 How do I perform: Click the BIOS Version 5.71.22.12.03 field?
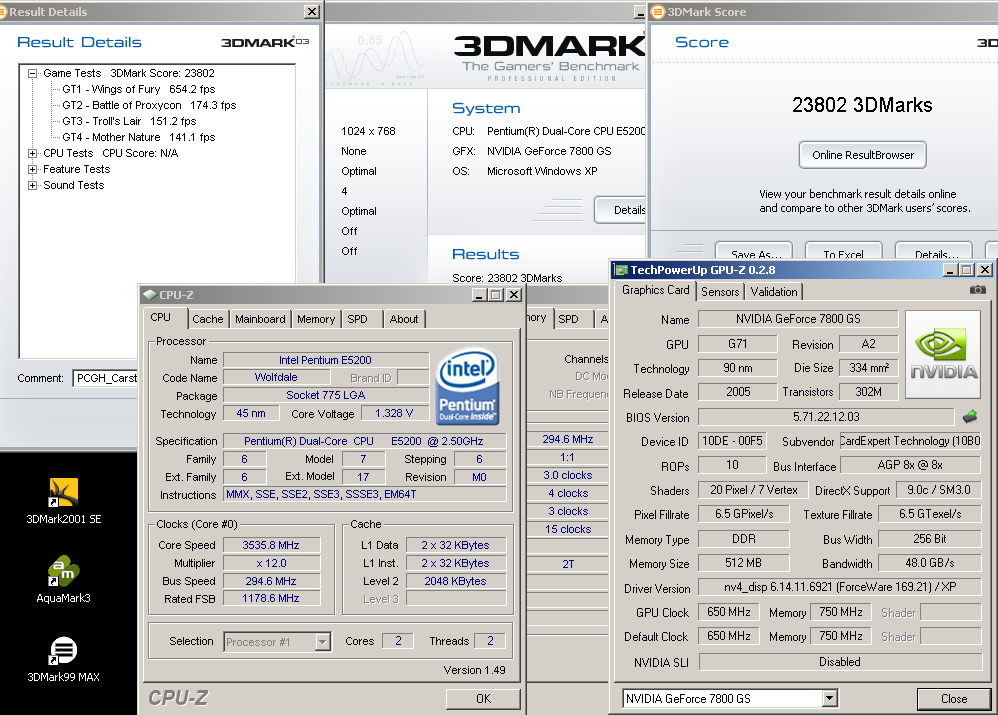pyautogui.click(x=826, y=417)
